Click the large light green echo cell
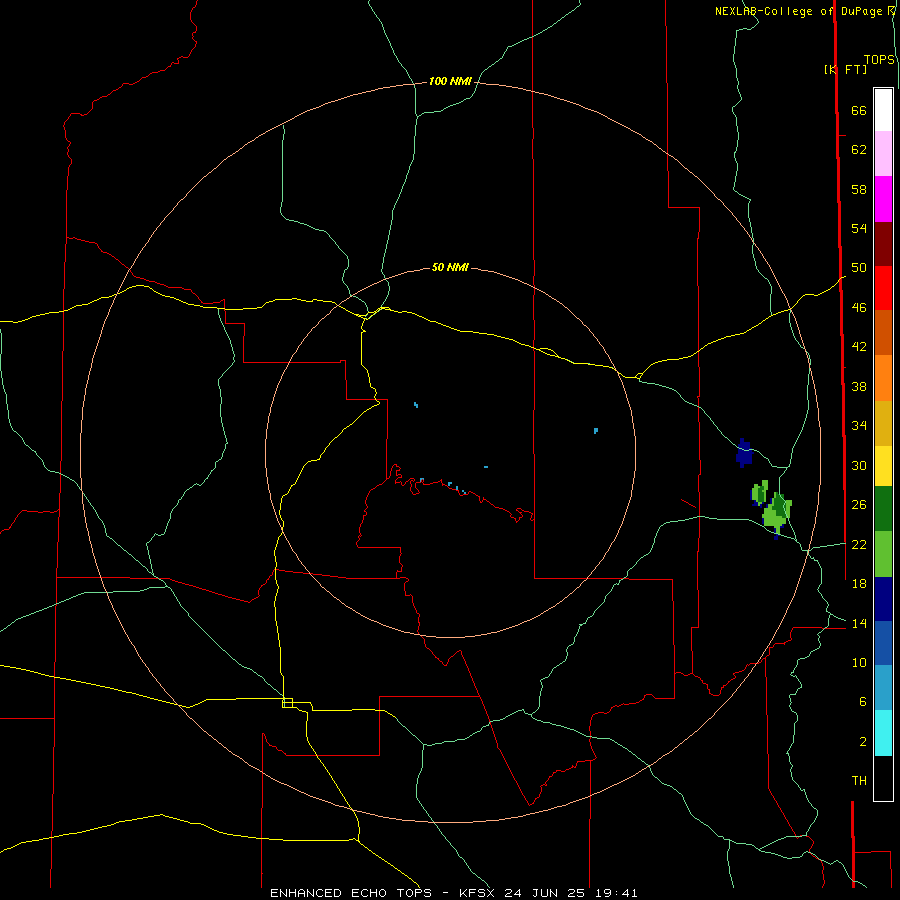Screen dimensions: 900x900 coord(777,511)
